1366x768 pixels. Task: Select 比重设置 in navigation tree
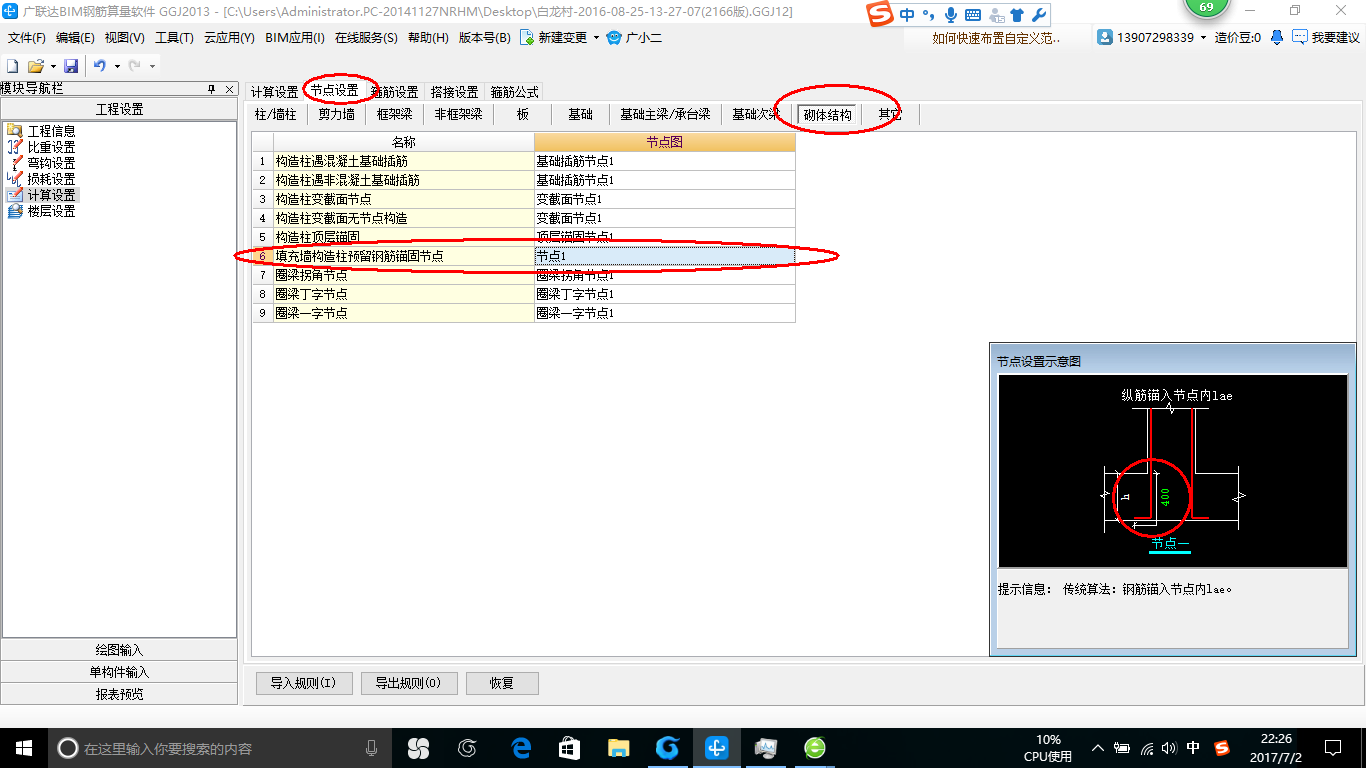51,147
